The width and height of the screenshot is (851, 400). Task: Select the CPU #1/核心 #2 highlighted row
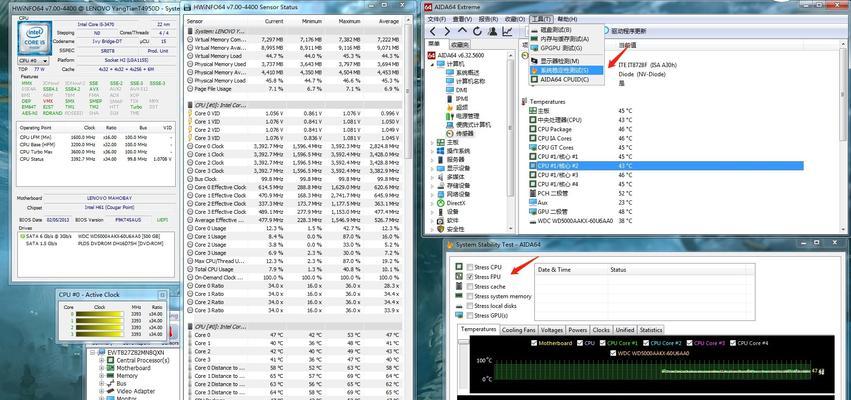(666, 166)
